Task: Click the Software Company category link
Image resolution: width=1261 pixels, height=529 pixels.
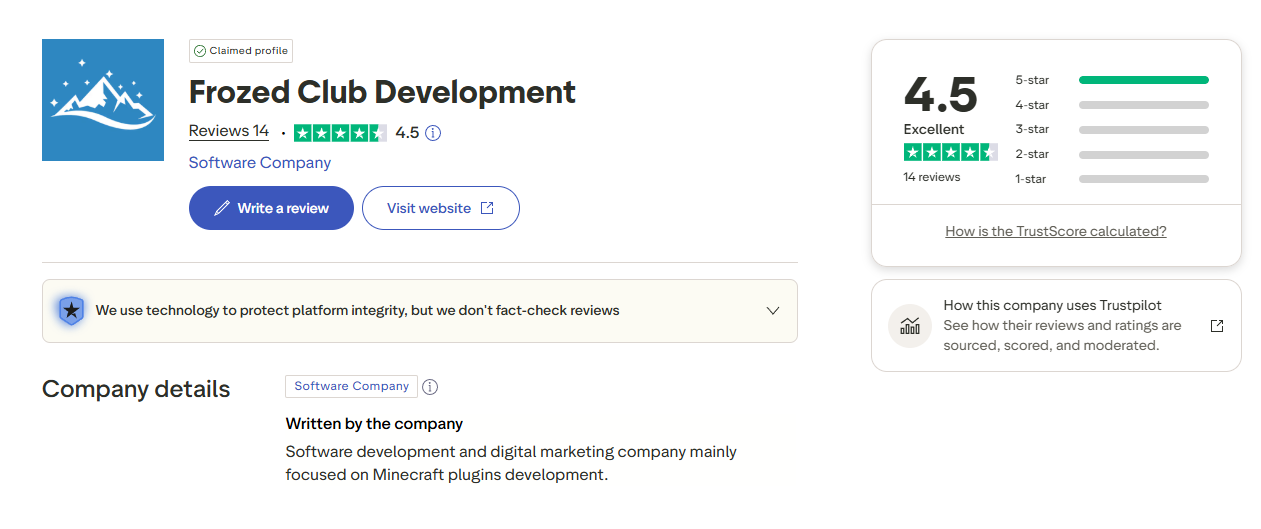Action: pos(260,162)
